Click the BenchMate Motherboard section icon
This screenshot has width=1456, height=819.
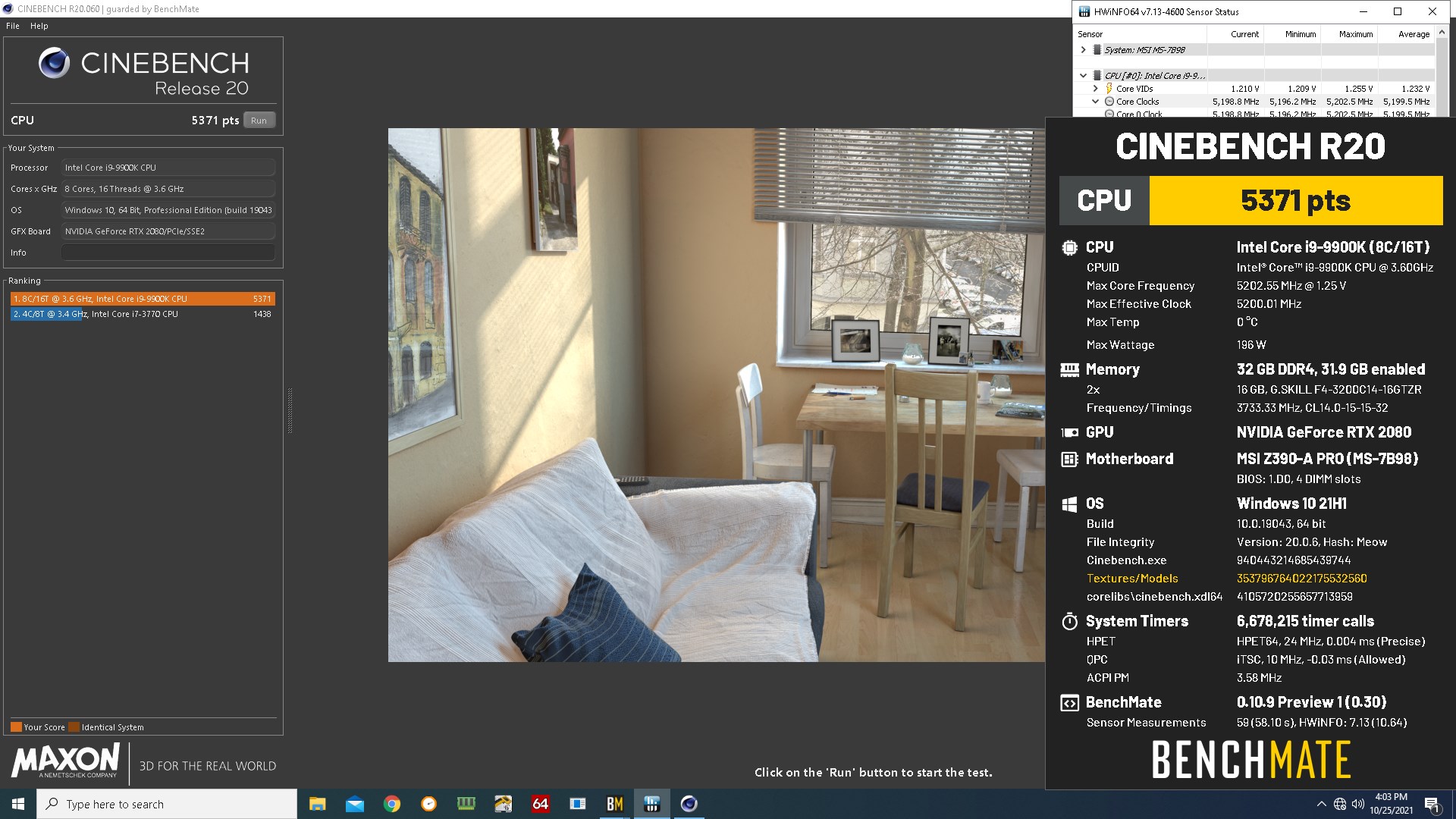[1069, 459]
